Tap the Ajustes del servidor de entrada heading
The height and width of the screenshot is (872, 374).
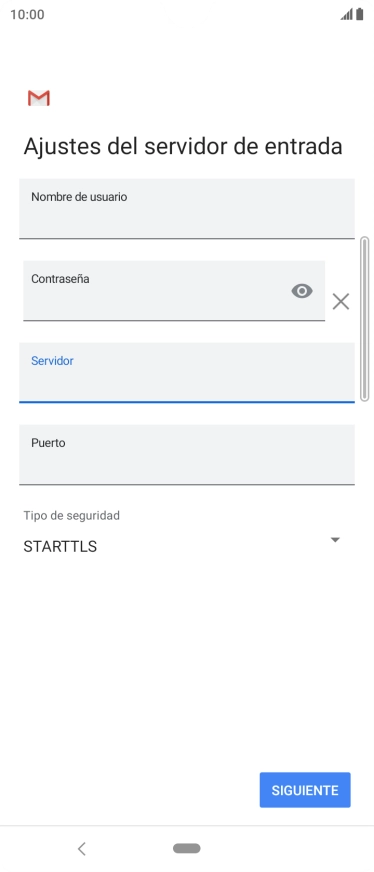[183, 147]
